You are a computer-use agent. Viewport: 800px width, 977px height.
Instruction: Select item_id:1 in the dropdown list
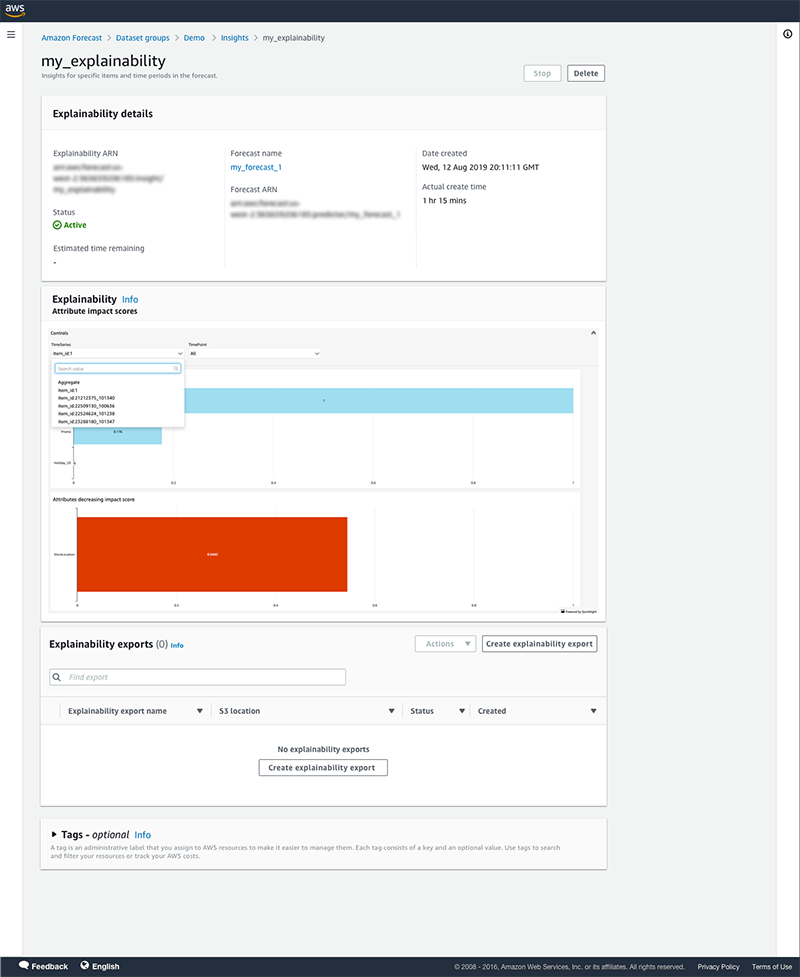[68, 390]
